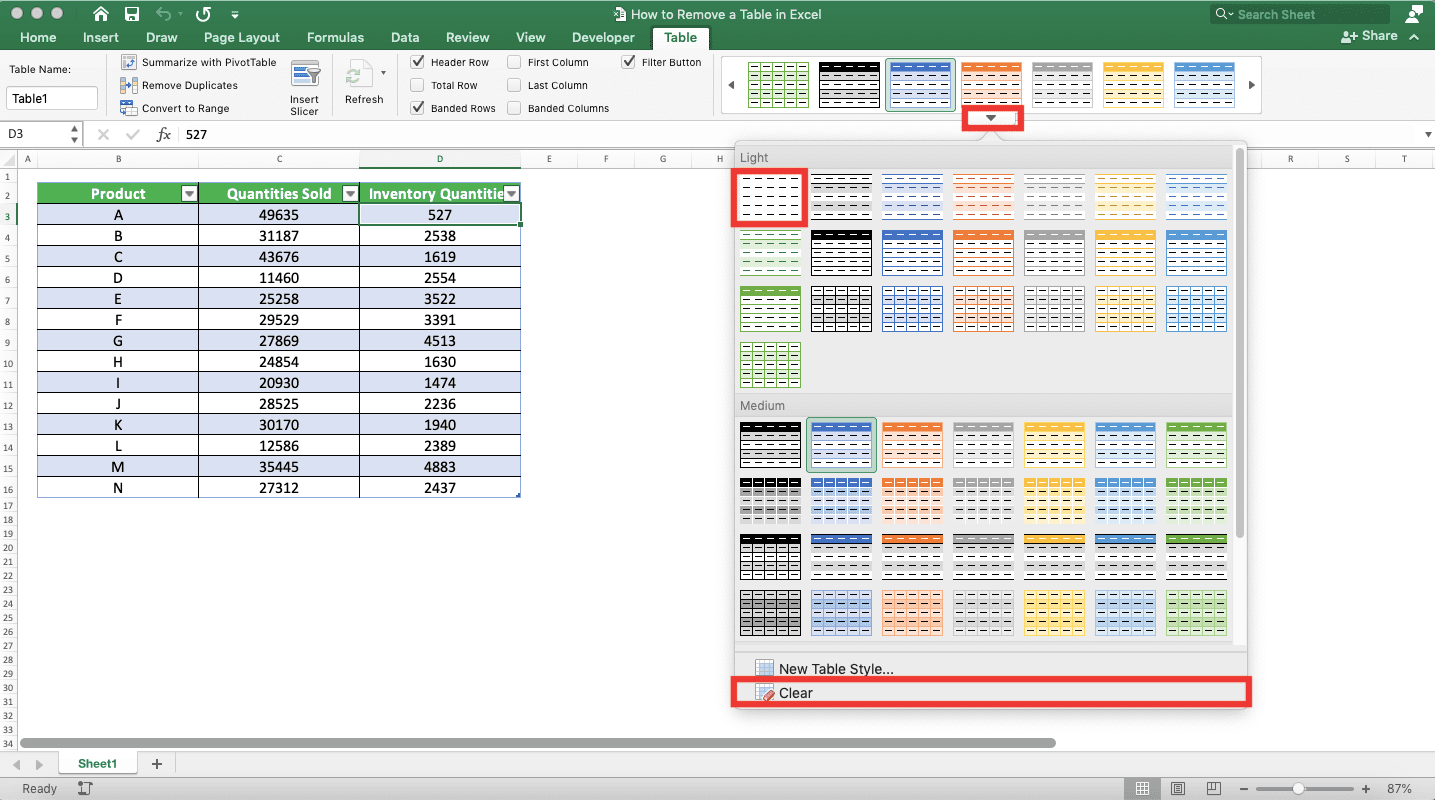Viewport: 1435px width, 800px height.
Task: Click the Home icon in the title bar
Action: coord(100,14)
